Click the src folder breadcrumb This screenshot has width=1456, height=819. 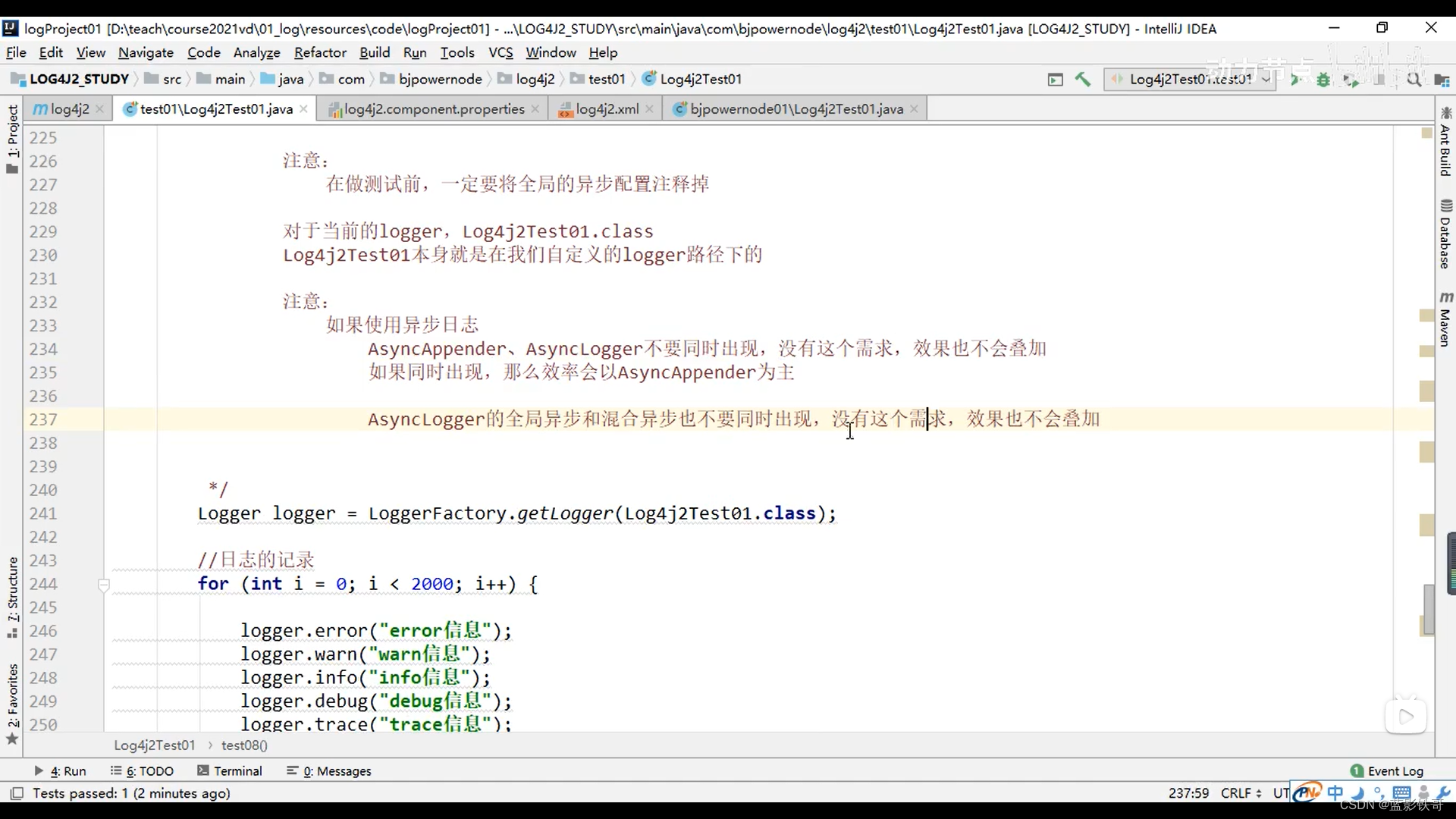(x=163, y=79)
